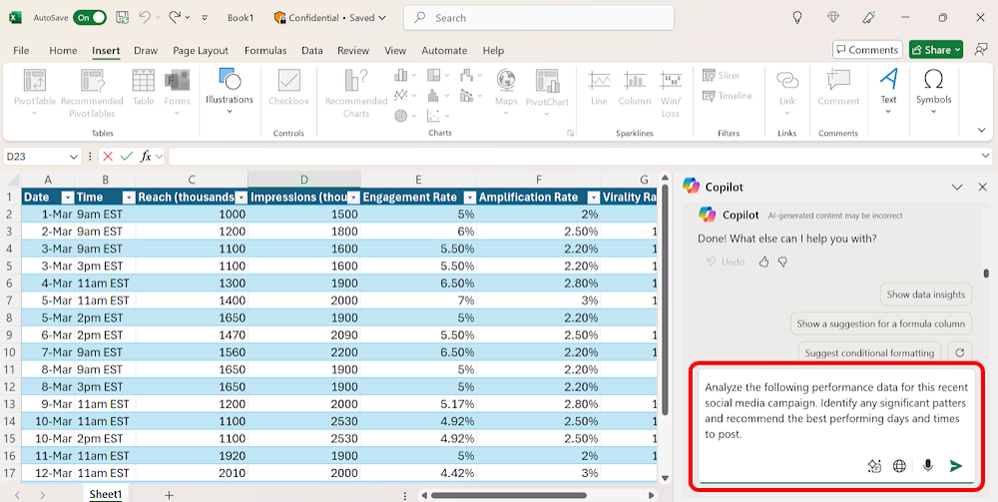This screenshot has height=502, width=998.
Task: Click the green Share button
Action: pyautogui.click(x=936, y=50)
